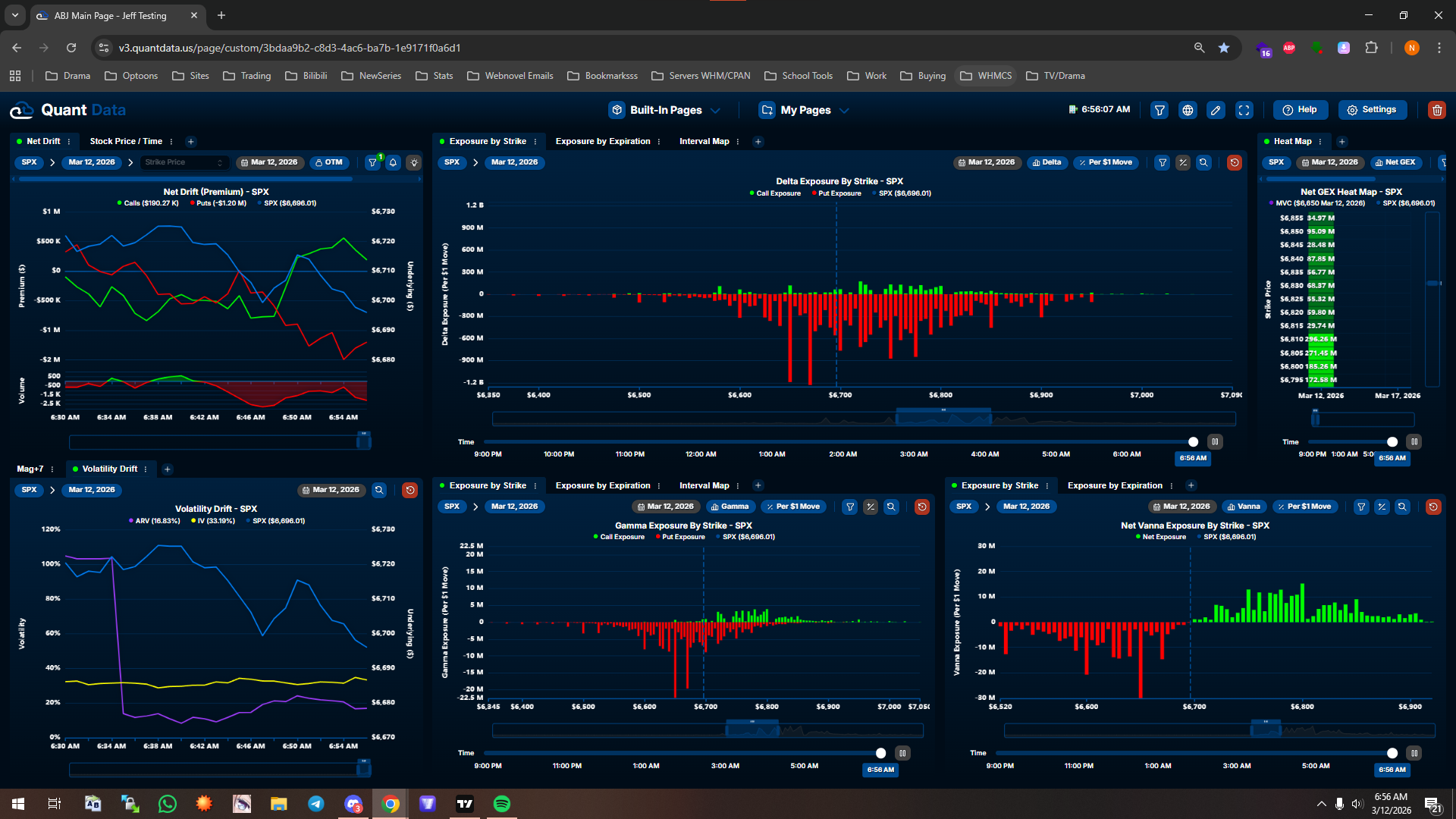Image resolution: width=1456 pixels, height=819 pixels.
Task: Click the global filter icon in header
Action: click(1159, 110)
